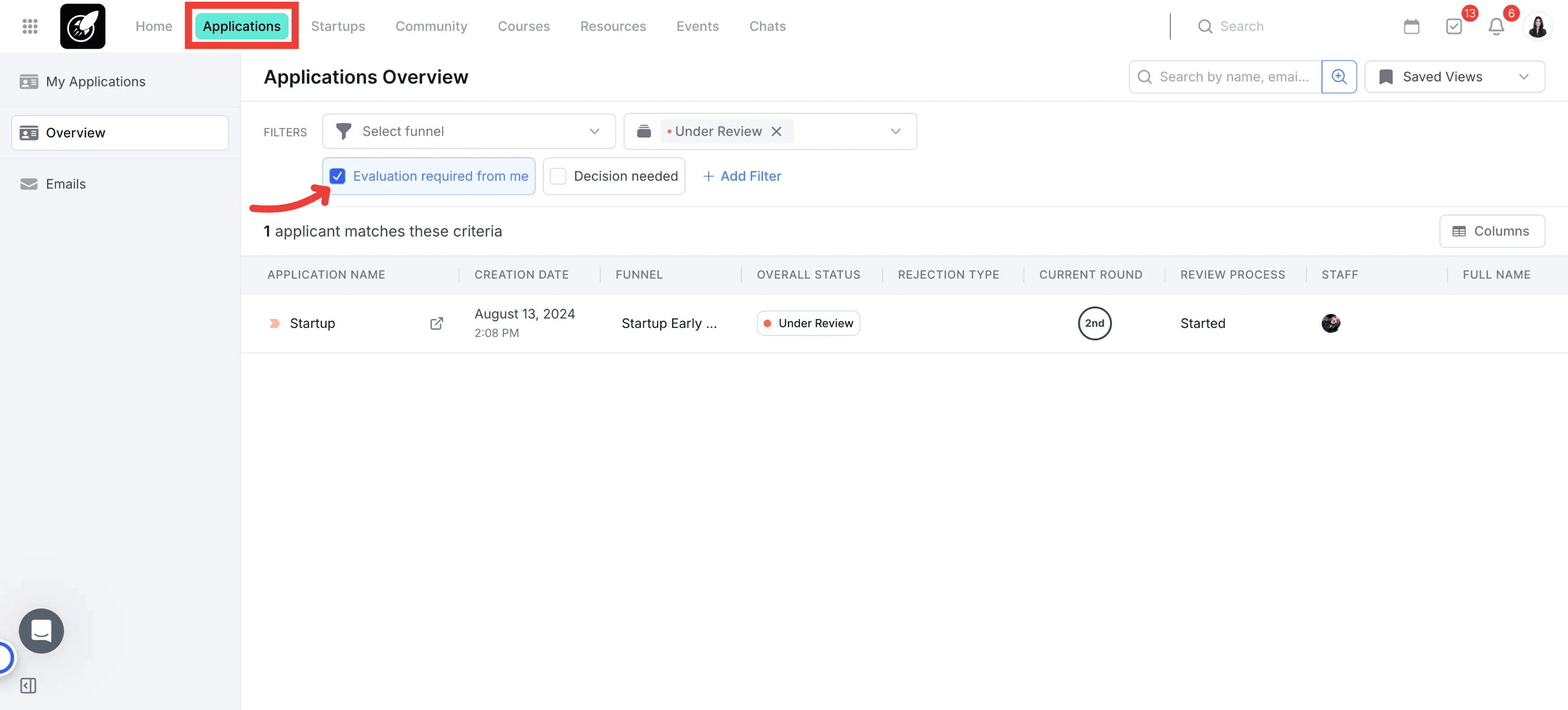This screenshot has height=710, width=1568.
Task: Open the My Applications sidebar icon
Action: (x=29, y=81)
